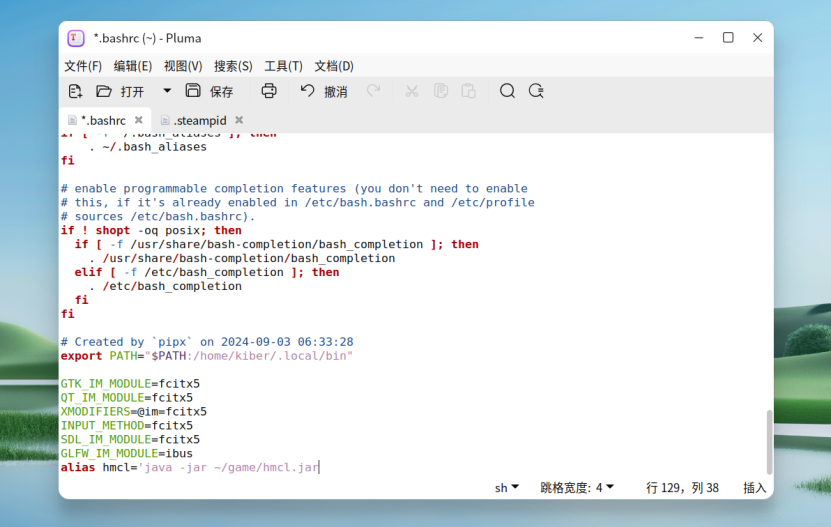Open the 视图(V) menu
Screen dimensions: 831x527
pos(183,66)
